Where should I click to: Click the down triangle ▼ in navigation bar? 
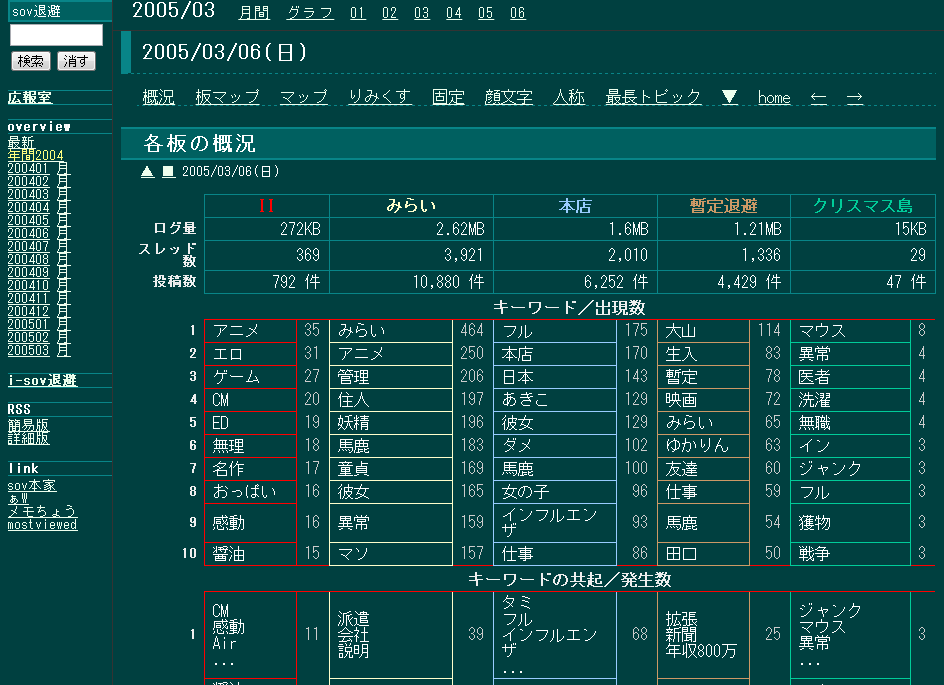[x=729, y=97]
